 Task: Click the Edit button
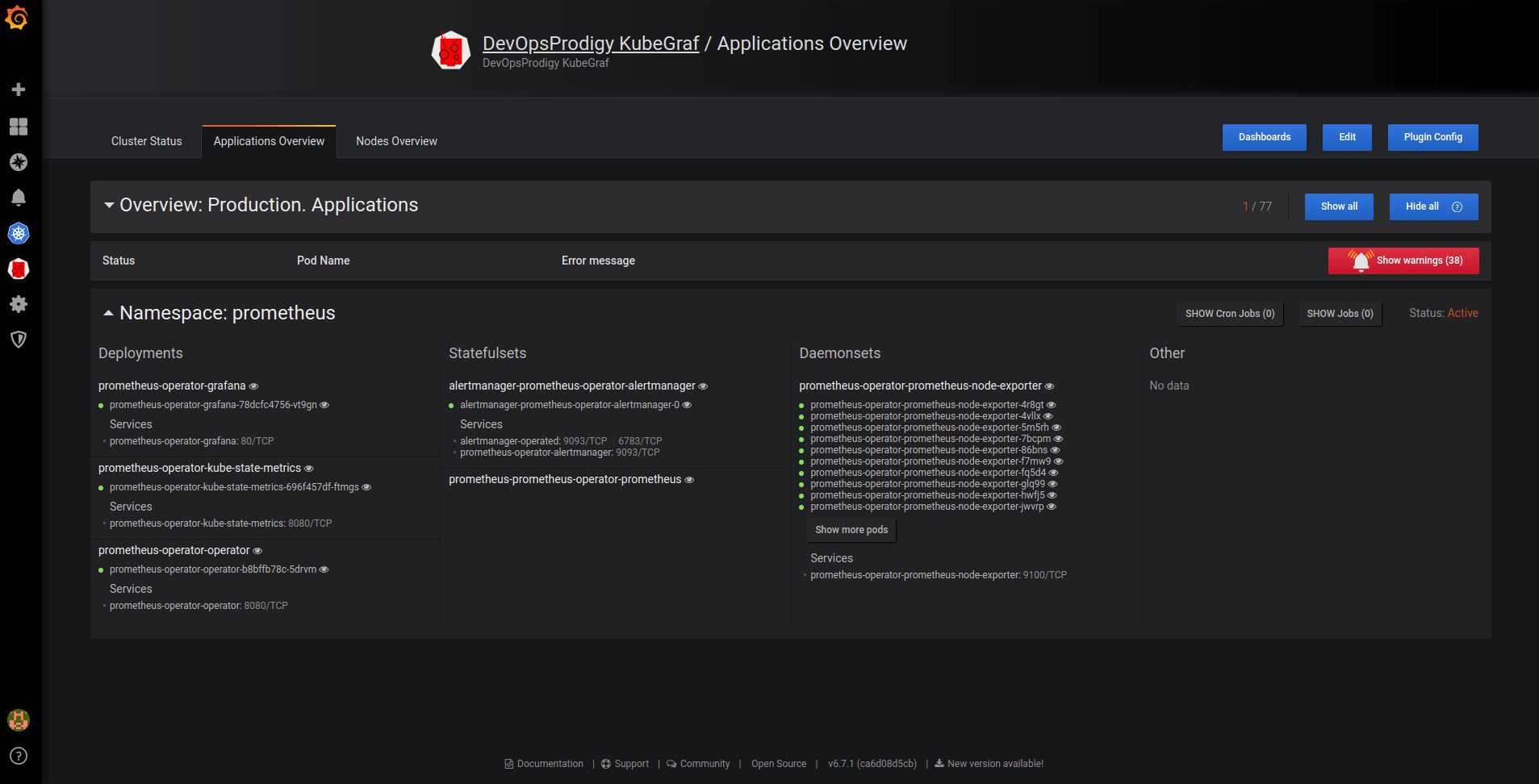tap(1348, 137)
